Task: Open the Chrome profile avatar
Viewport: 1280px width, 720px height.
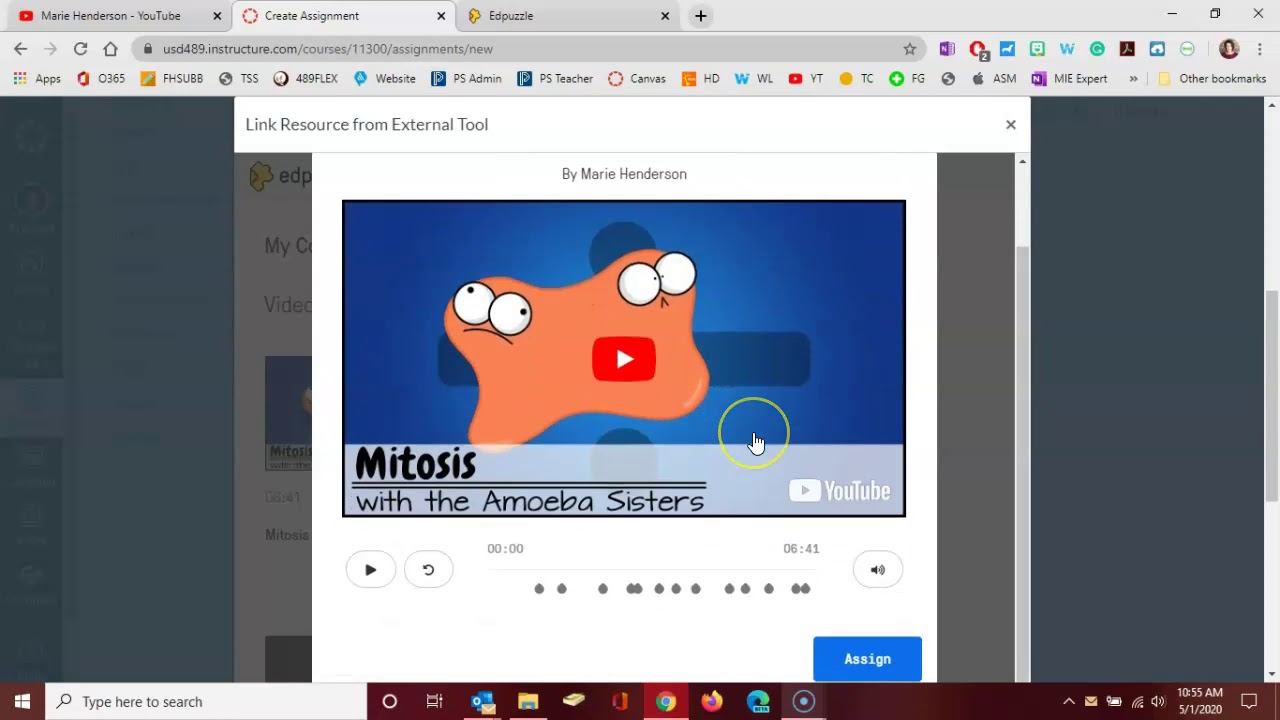Action: tap(1229, 48)
